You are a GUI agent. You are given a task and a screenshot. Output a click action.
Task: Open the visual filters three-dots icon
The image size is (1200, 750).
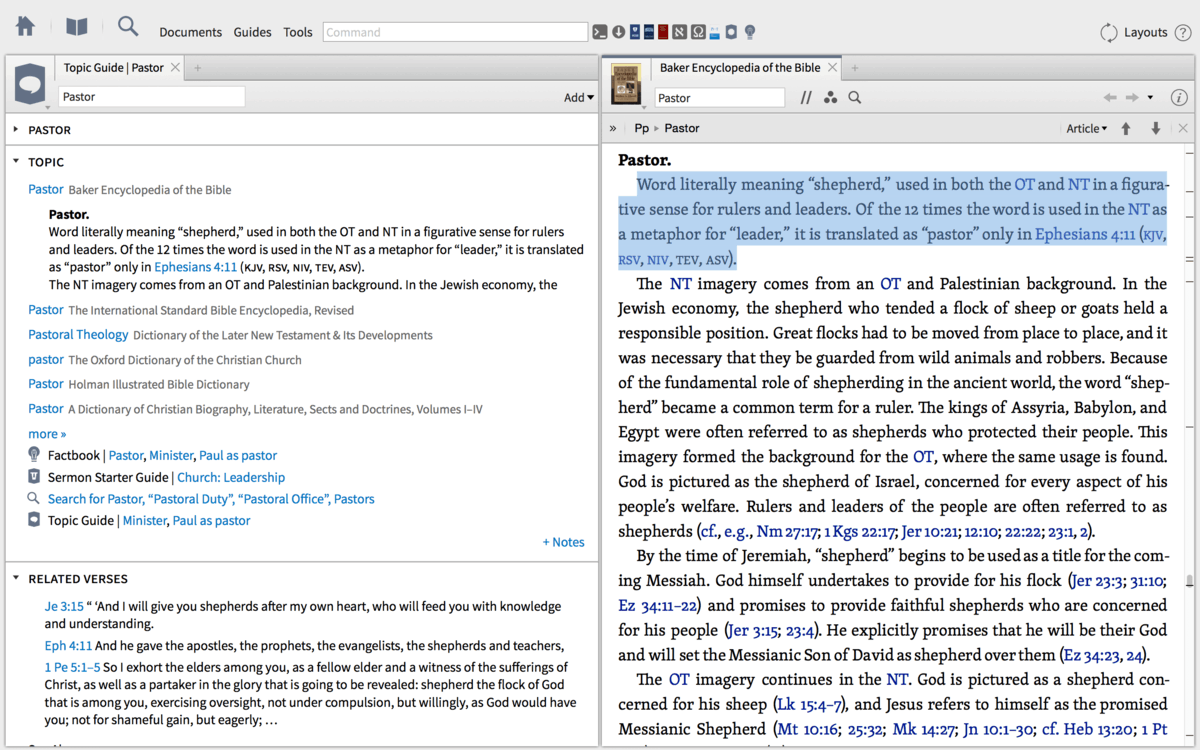coord(830,98)
